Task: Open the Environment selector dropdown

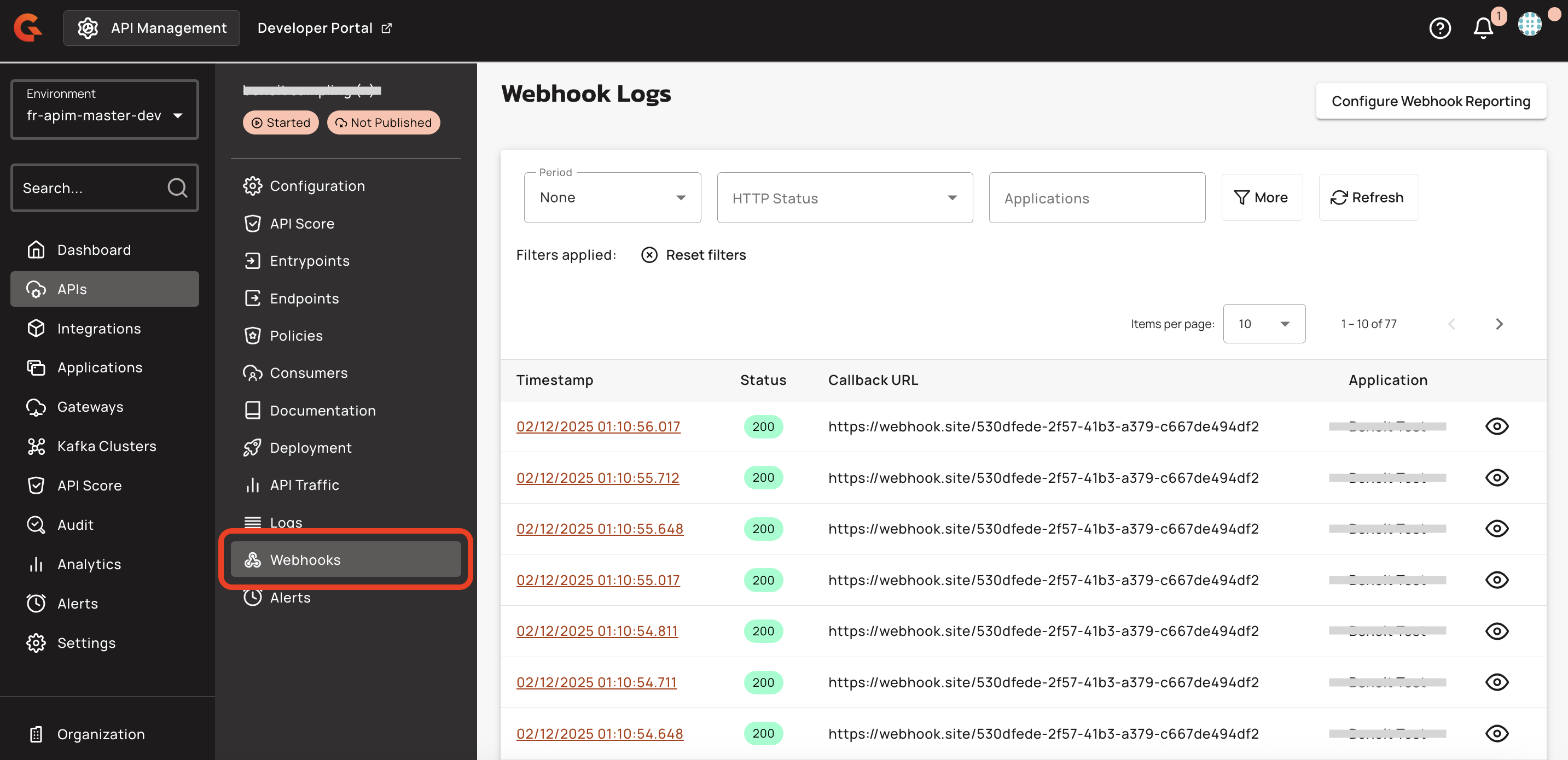Action: coord(104,109)
